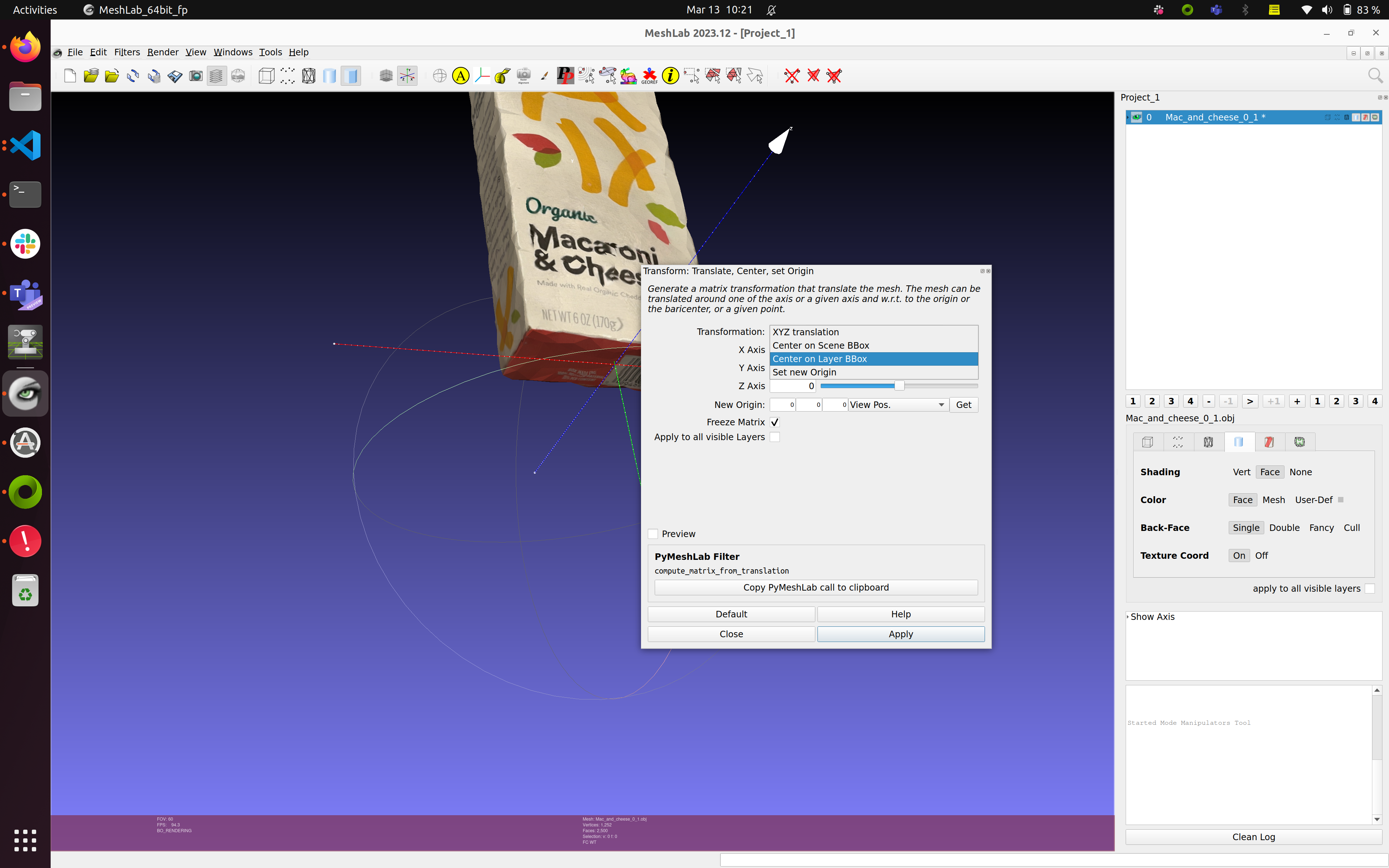
Task: Click the Georeferencing tool icon
Action: click(x=649, y=76)
